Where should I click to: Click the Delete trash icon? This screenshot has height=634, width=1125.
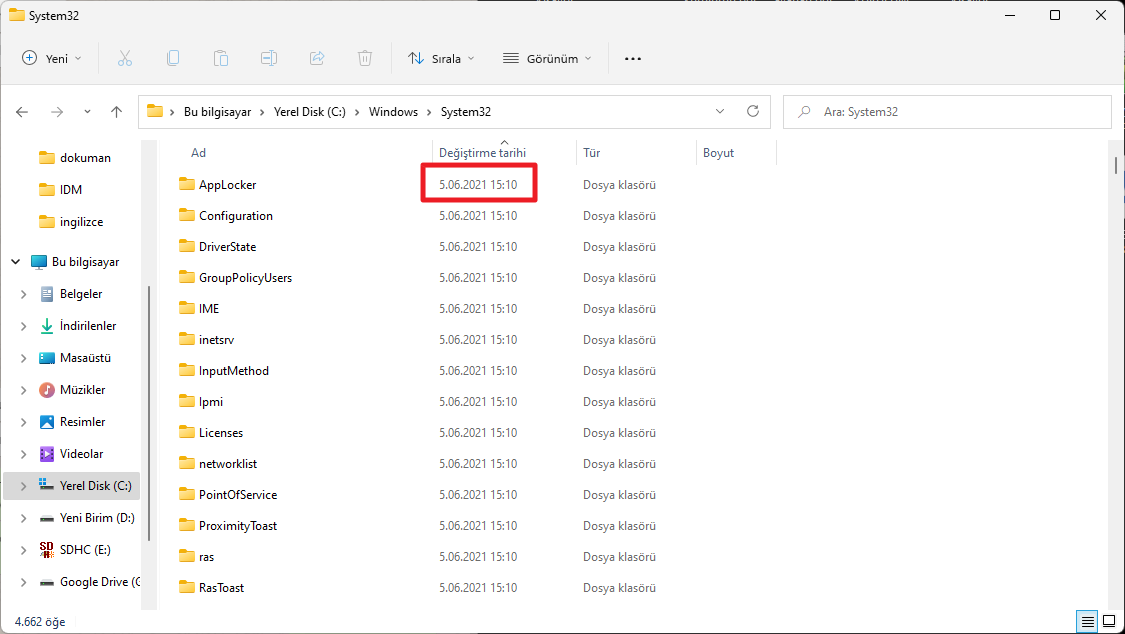(x=365, y=59)
